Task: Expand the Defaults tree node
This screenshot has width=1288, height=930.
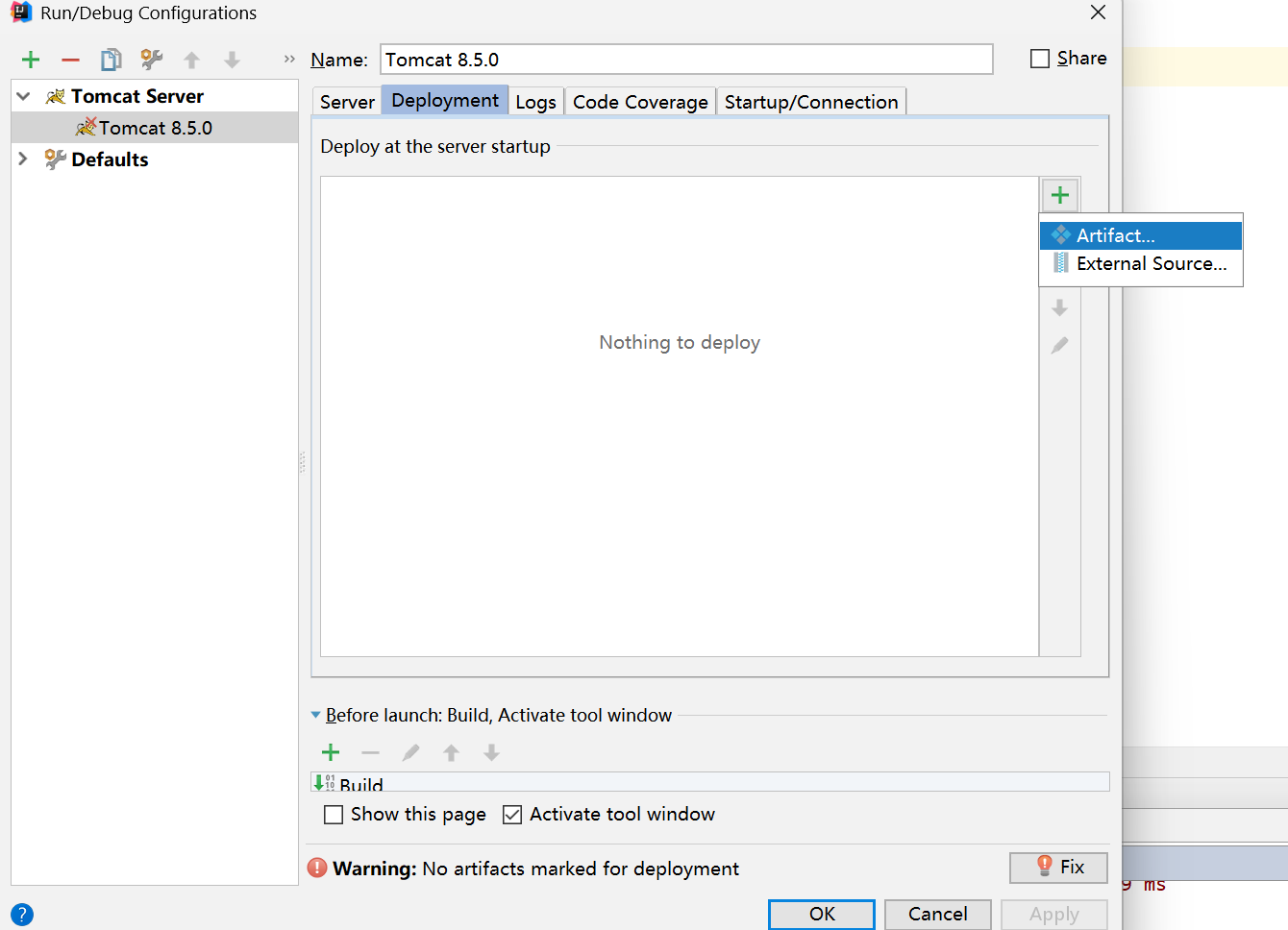Action: (23, 159)
